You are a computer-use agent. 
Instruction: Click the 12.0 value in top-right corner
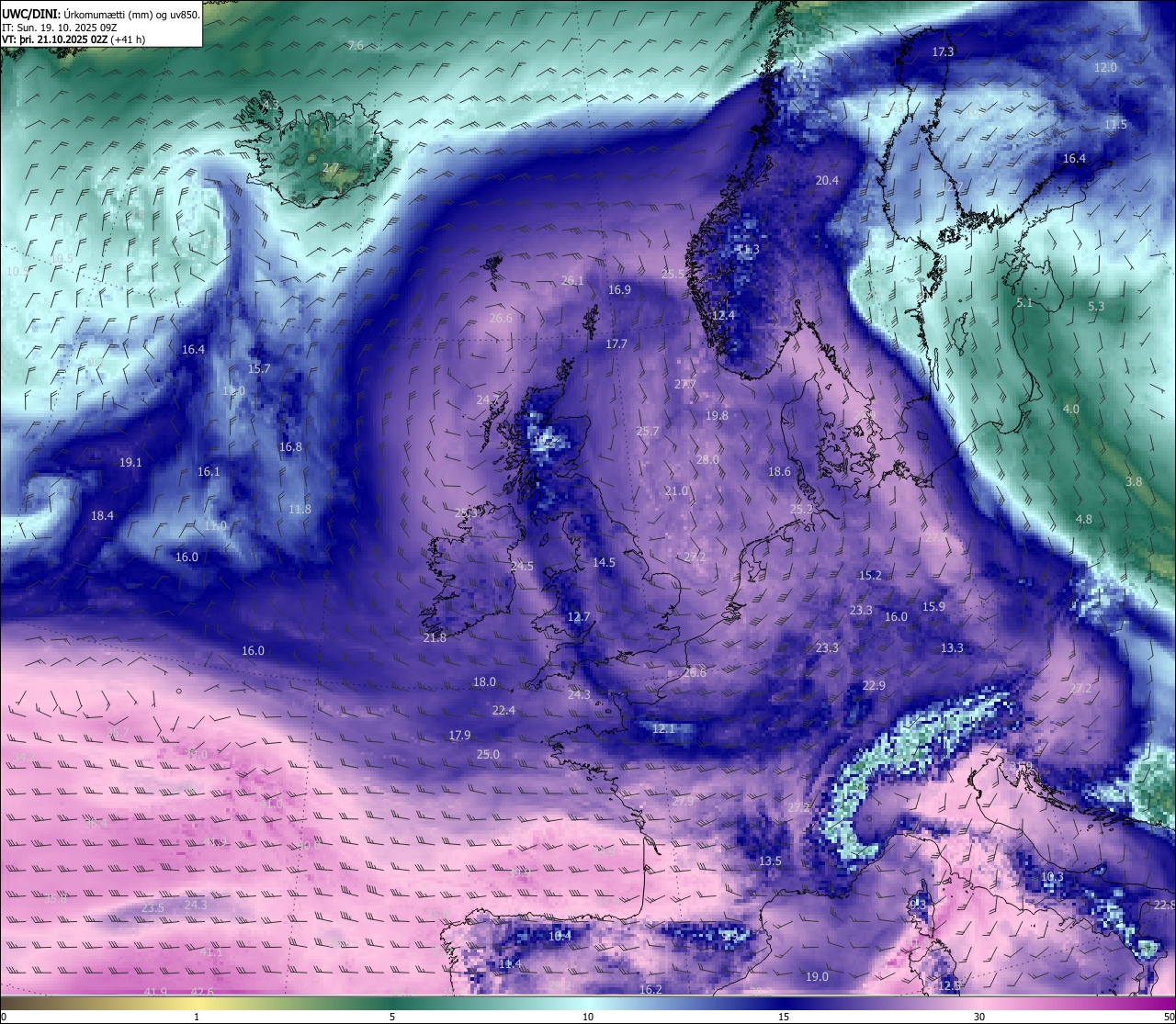1105,67
